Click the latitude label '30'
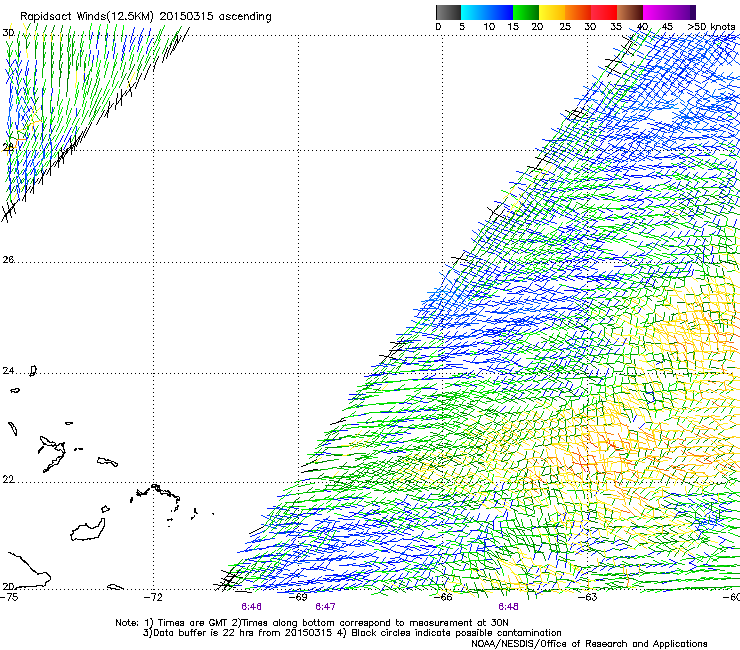Screen dimensions: 740x650 point(8,33)
